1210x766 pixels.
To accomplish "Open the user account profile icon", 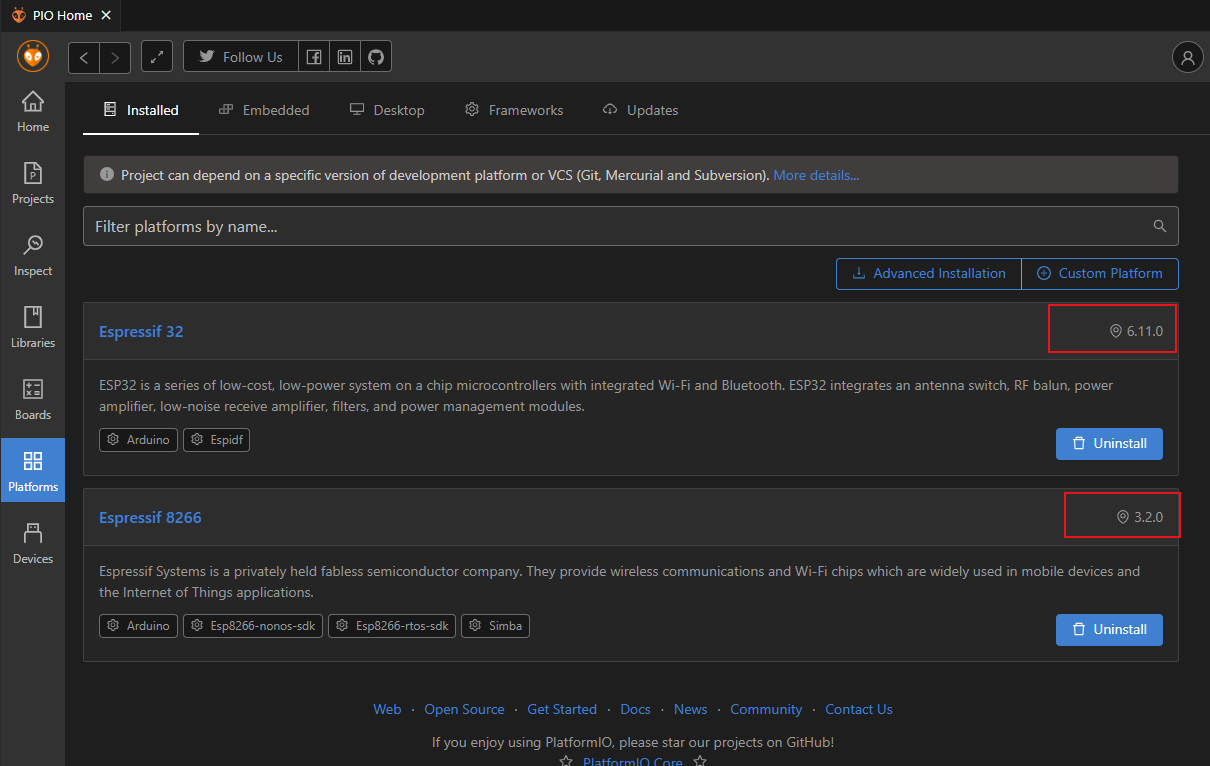I will click(x=1187, y=57).
